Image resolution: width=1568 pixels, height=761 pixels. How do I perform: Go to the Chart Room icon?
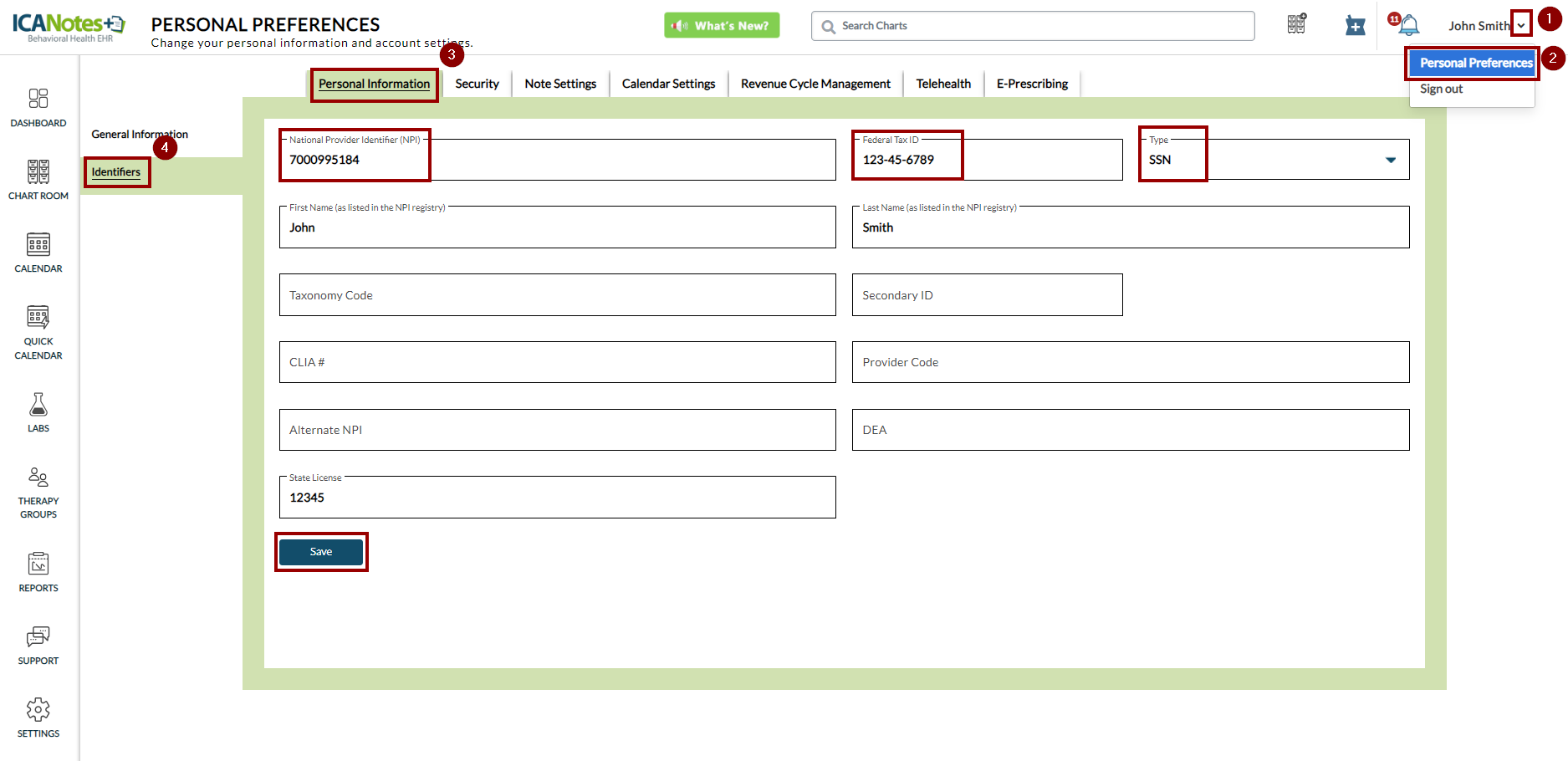click(38, 172)
